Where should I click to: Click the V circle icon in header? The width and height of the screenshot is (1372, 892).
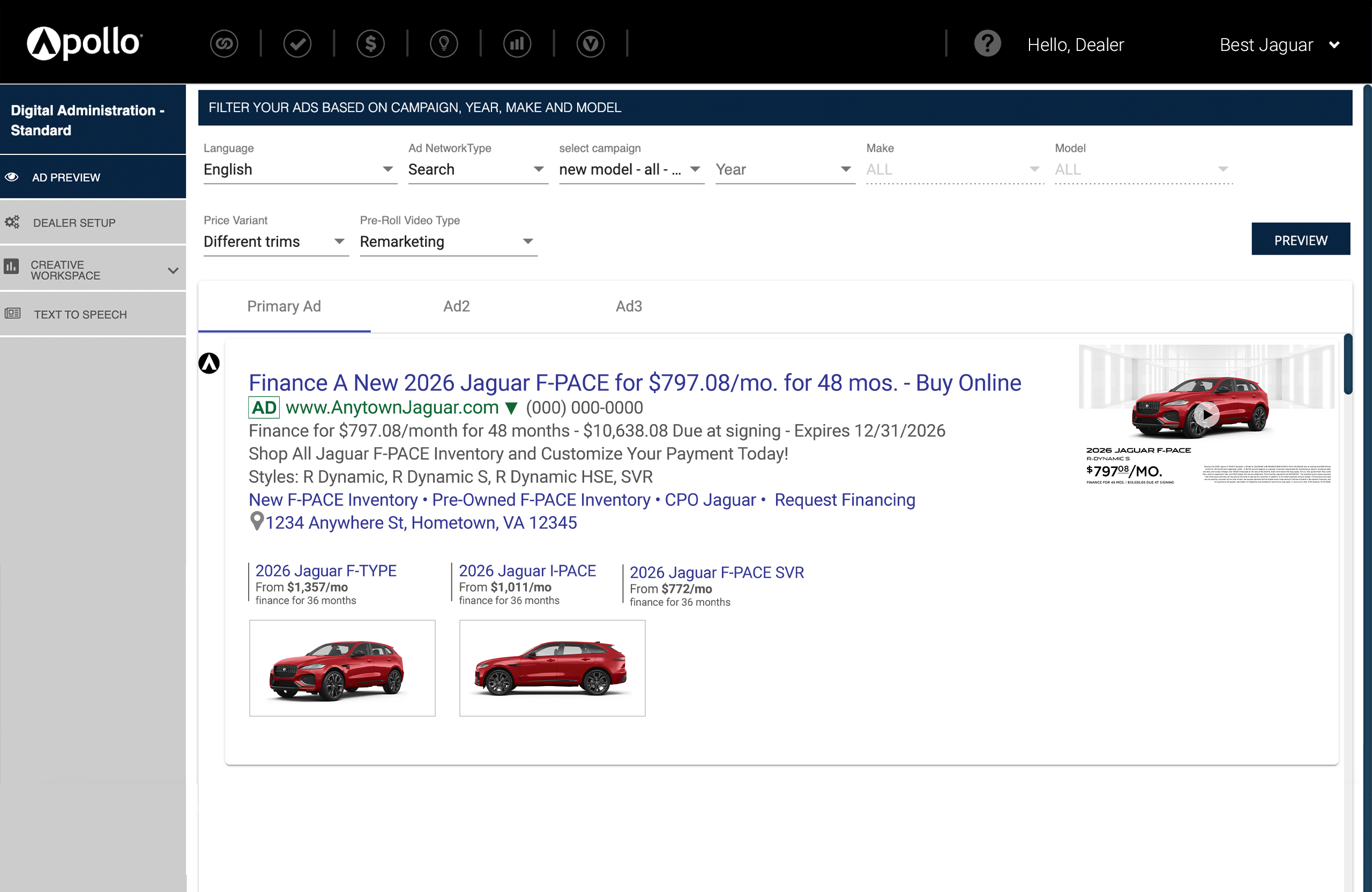(590, 44)
